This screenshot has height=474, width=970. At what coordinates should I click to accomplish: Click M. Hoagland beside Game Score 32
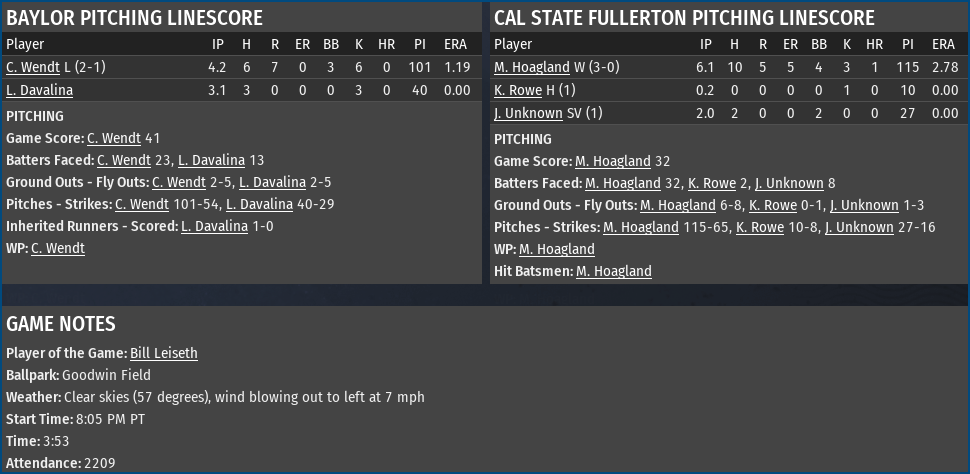pos(612,161)
